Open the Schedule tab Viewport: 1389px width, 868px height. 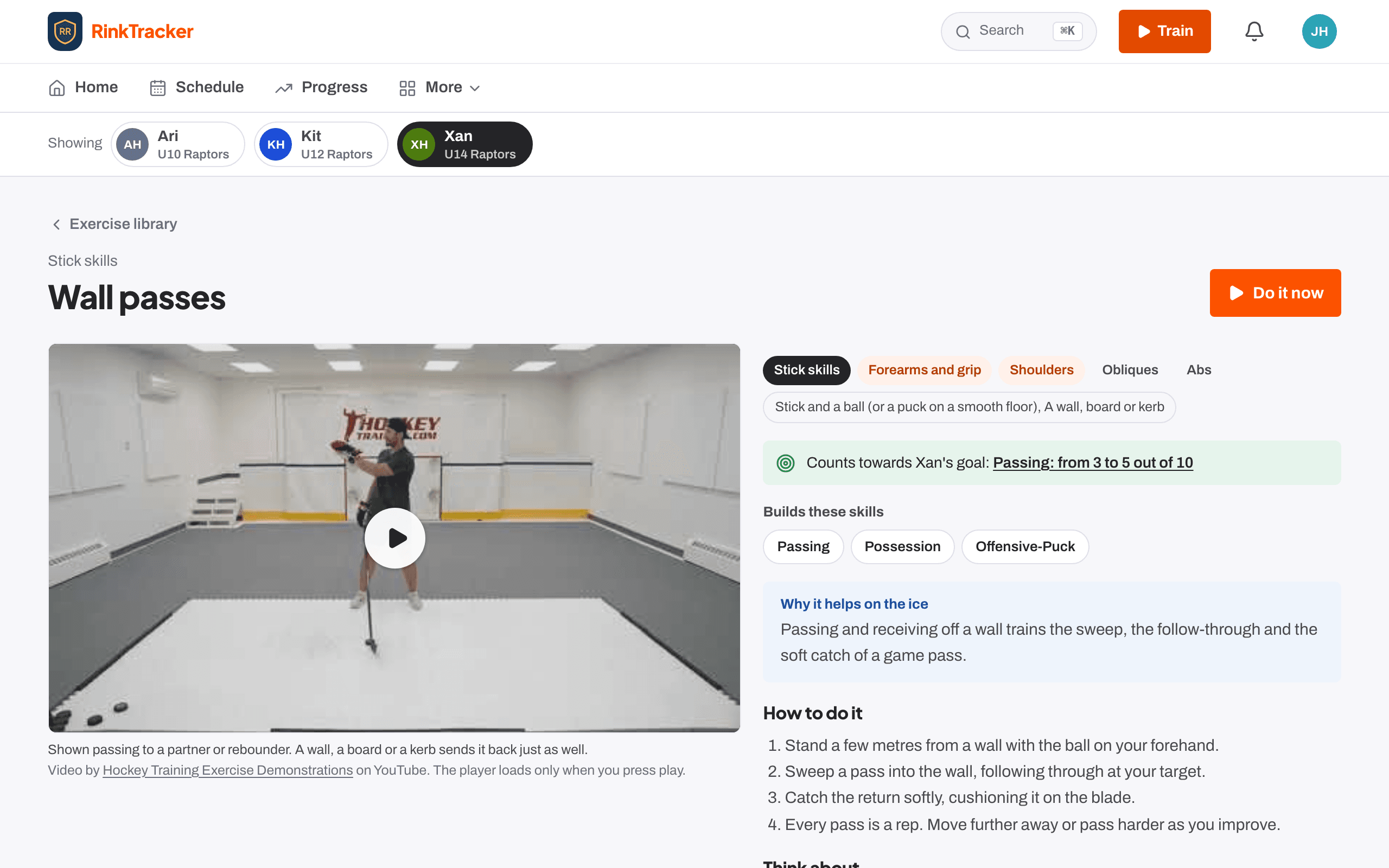tap(197, 87)
